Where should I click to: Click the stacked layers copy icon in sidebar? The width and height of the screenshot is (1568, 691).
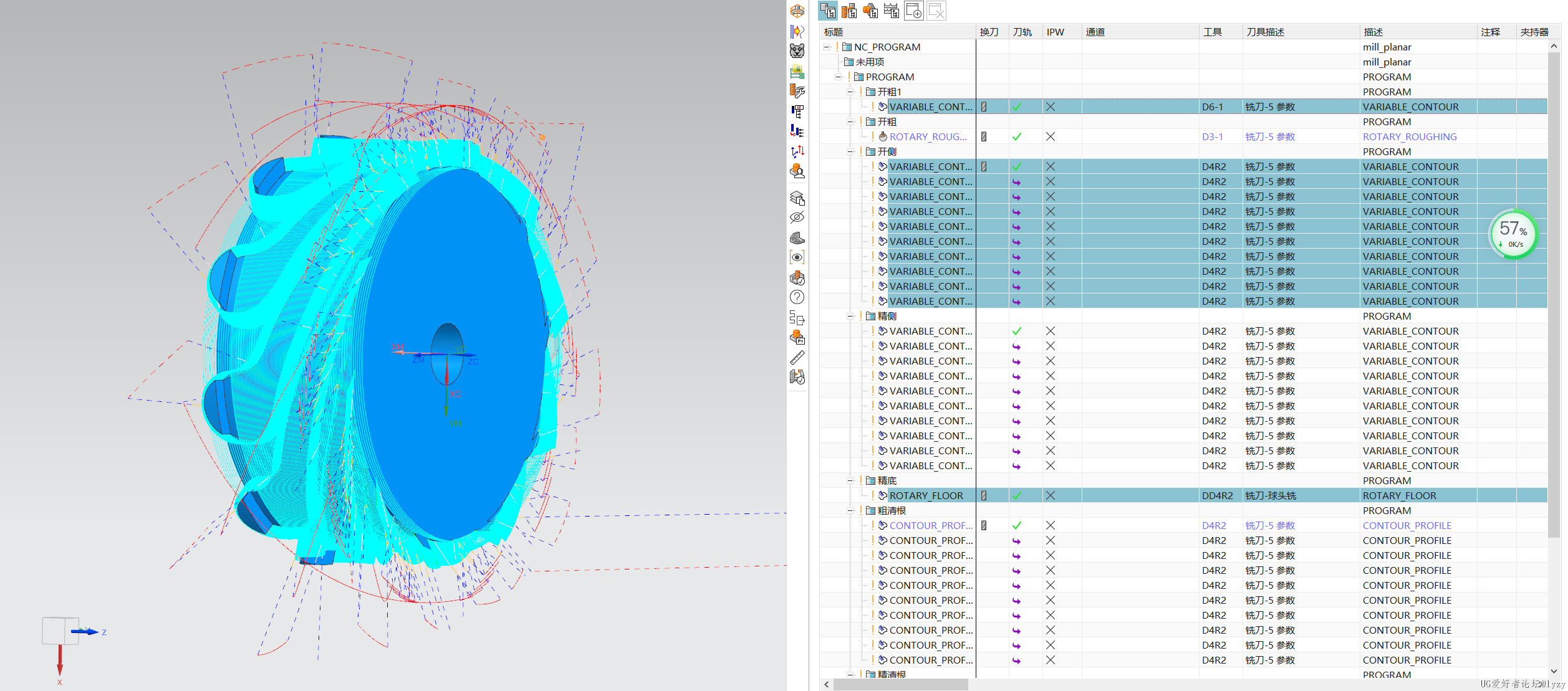[x=797, y=198]
